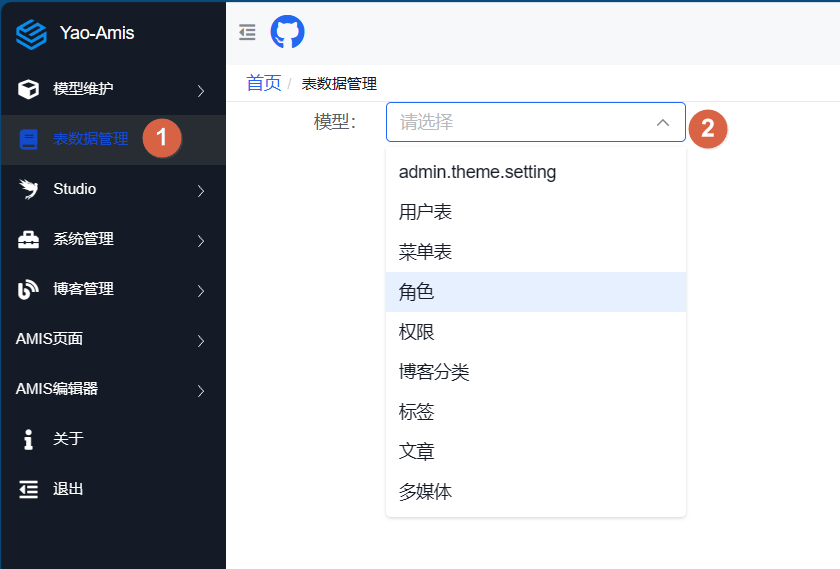Expand the 模型维护 submenu chevron
The image size is (840, 569).
point(200,91)
